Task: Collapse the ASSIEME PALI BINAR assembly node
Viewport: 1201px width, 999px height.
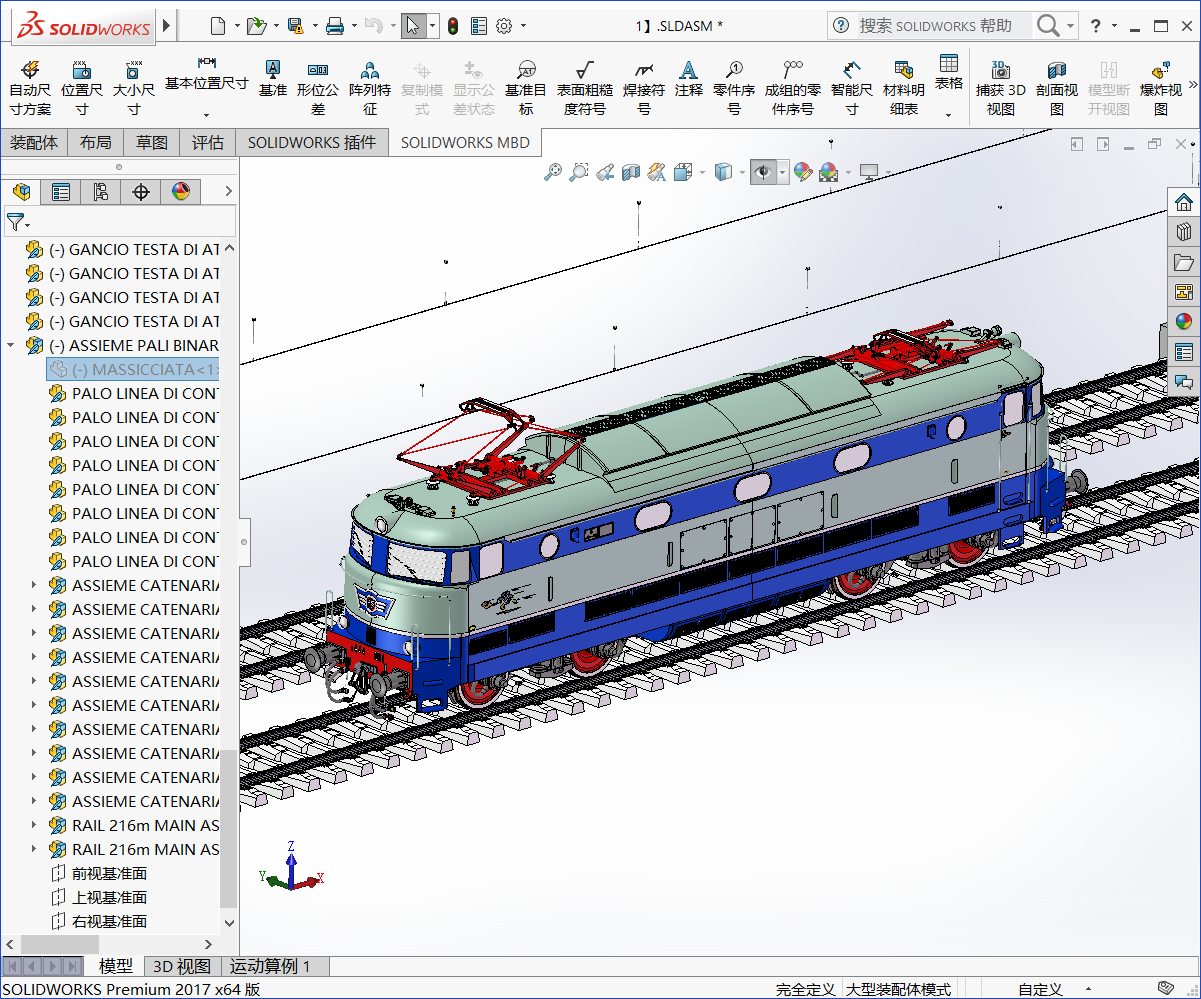Action: pos(11,345)
